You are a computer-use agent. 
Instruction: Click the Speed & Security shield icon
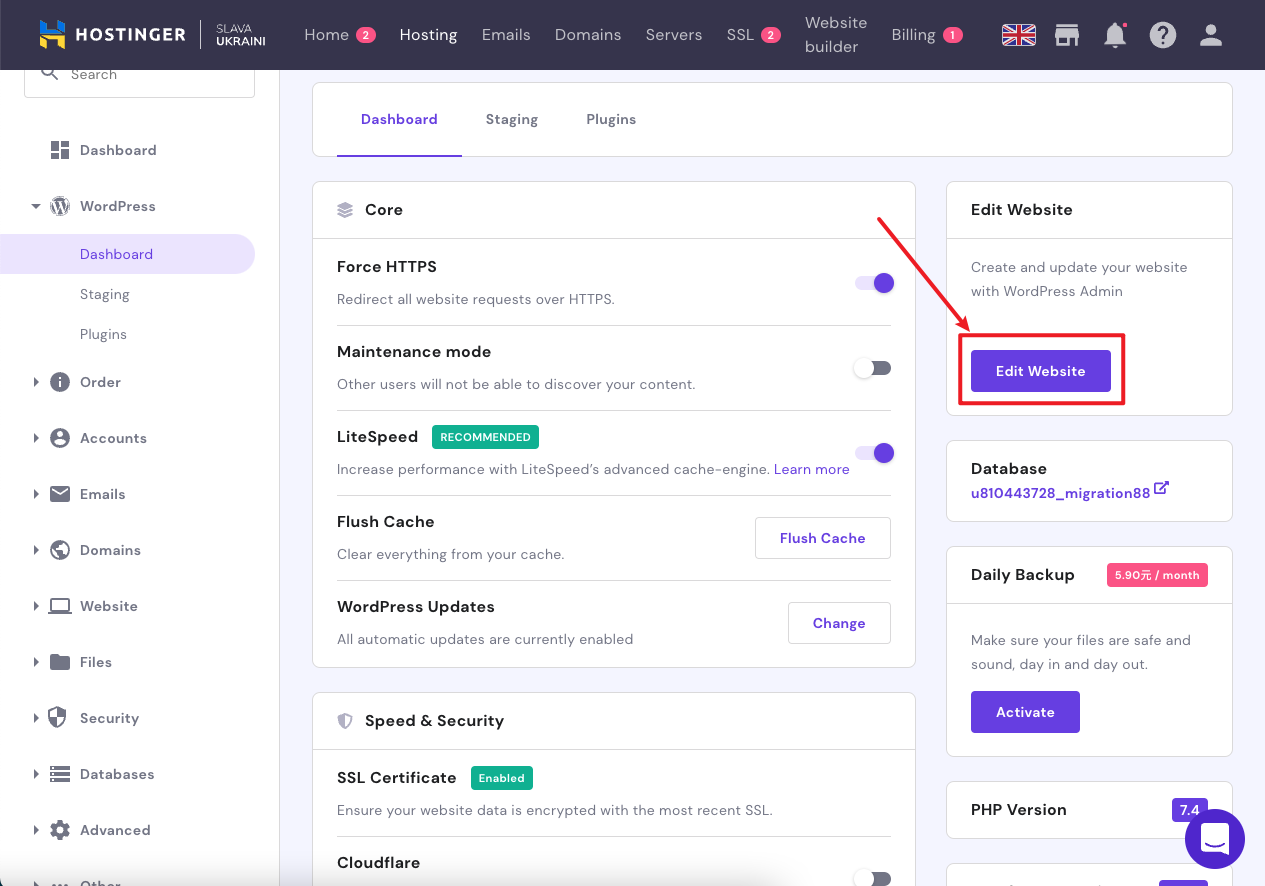(345, 721)
